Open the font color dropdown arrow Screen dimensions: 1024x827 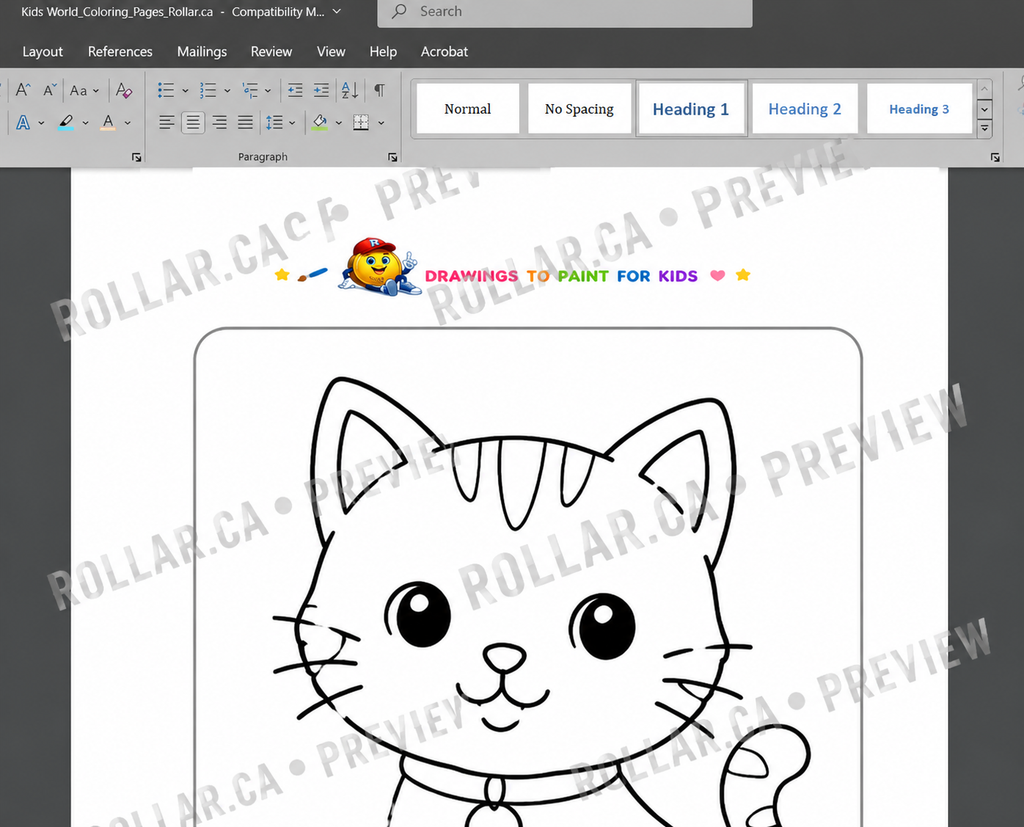pyautogui.click(x=127, y=122)
